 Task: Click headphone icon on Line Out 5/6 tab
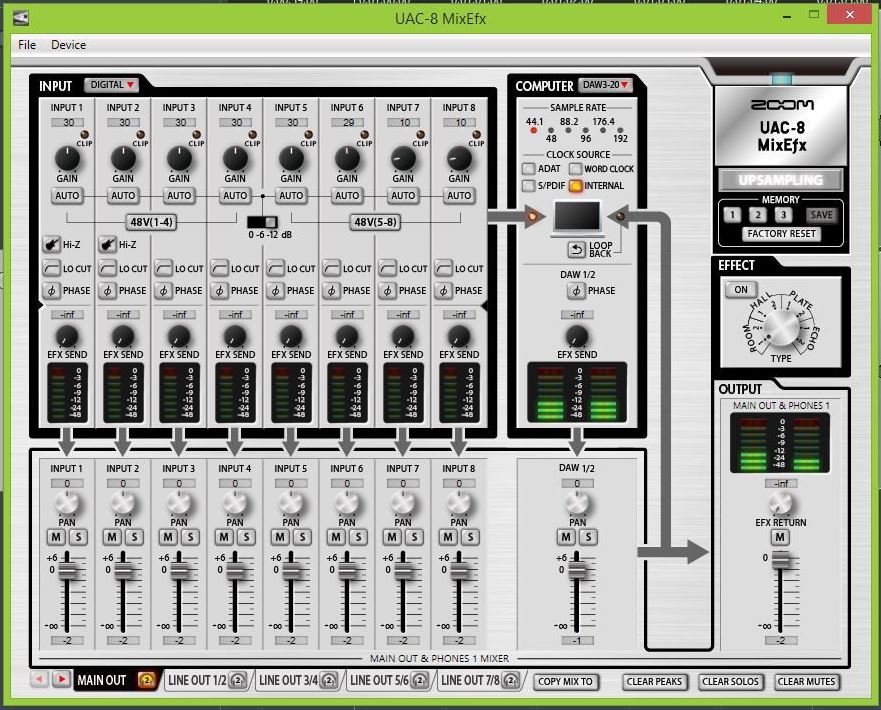point(420,680)
